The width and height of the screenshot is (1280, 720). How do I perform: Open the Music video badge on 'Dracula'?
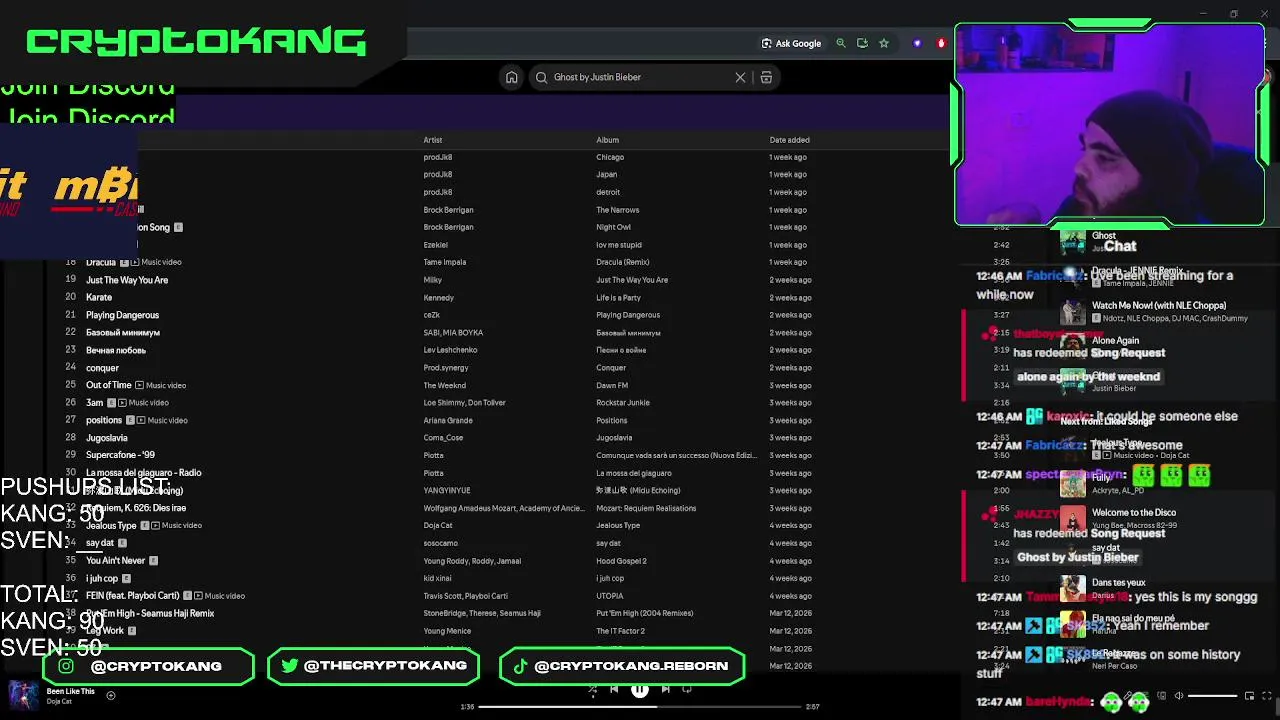(156, 262)
